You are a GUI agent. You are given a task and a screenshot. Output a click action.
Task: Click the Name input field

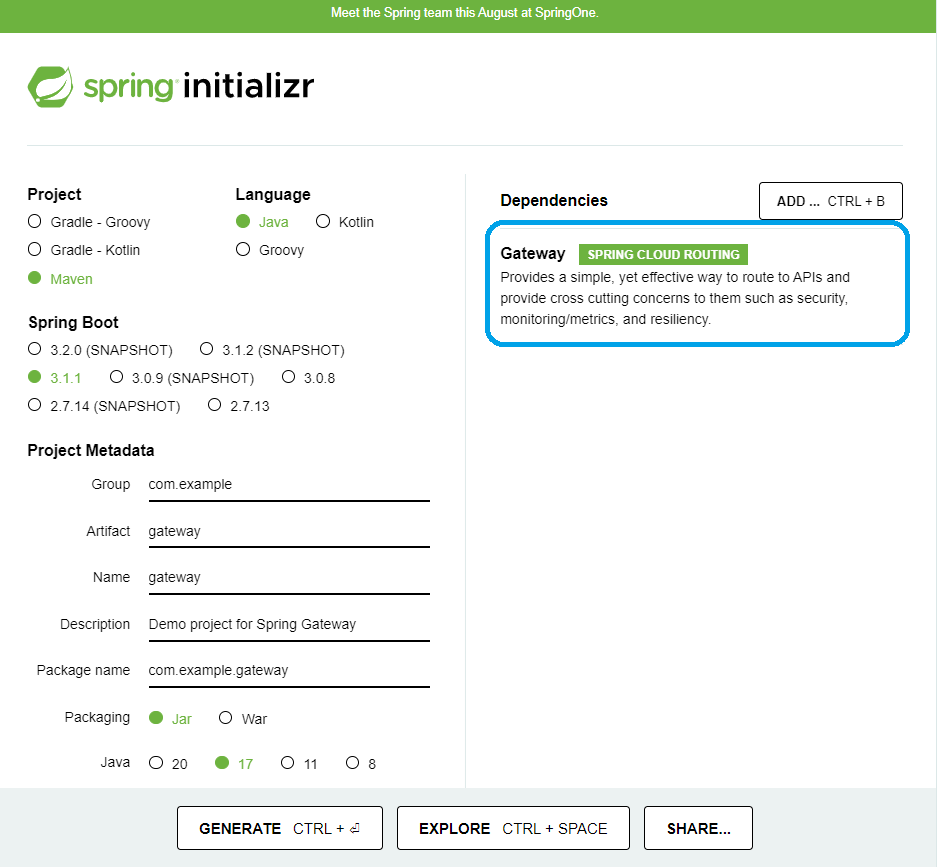coord(289,578)
